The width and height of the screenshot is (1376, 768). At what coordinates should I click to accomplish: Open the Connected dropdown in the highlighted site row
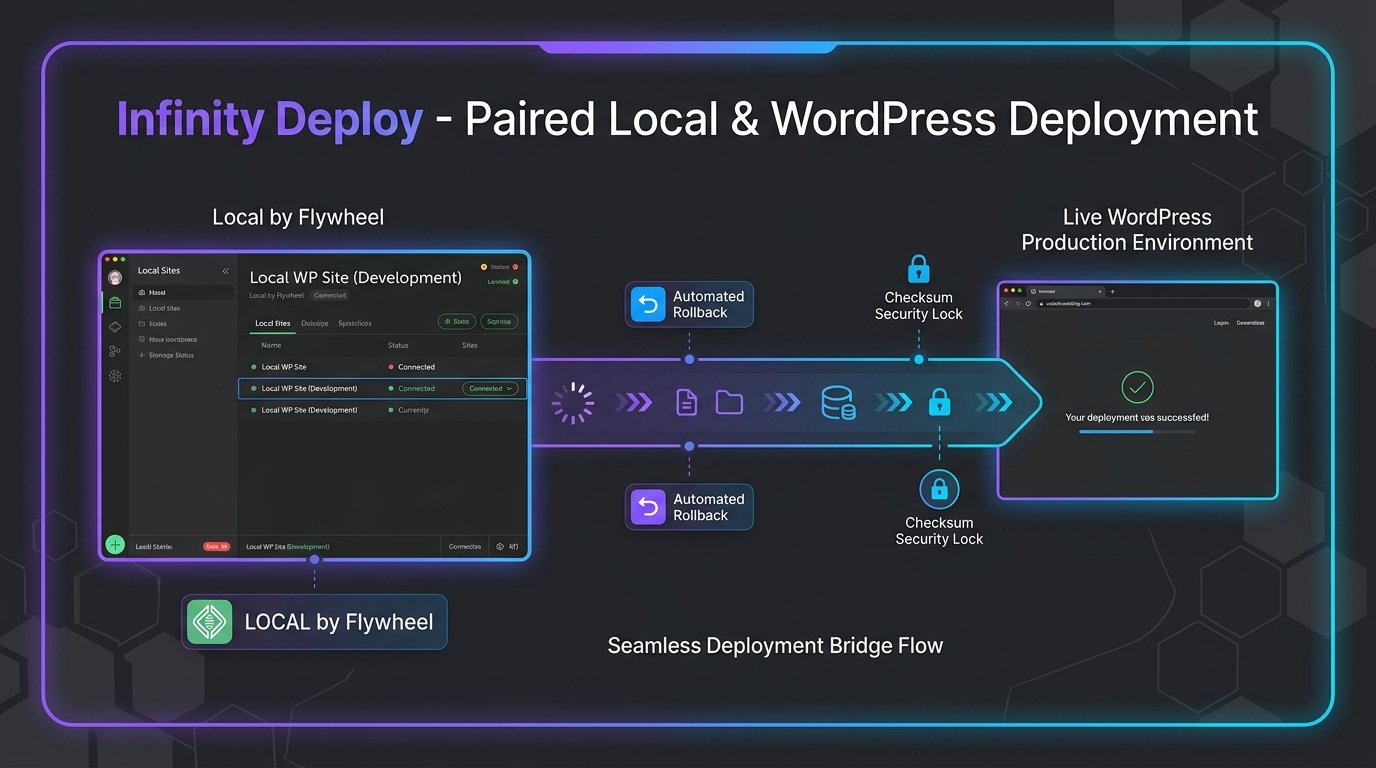pyautogui.click(x=490, y=388)
